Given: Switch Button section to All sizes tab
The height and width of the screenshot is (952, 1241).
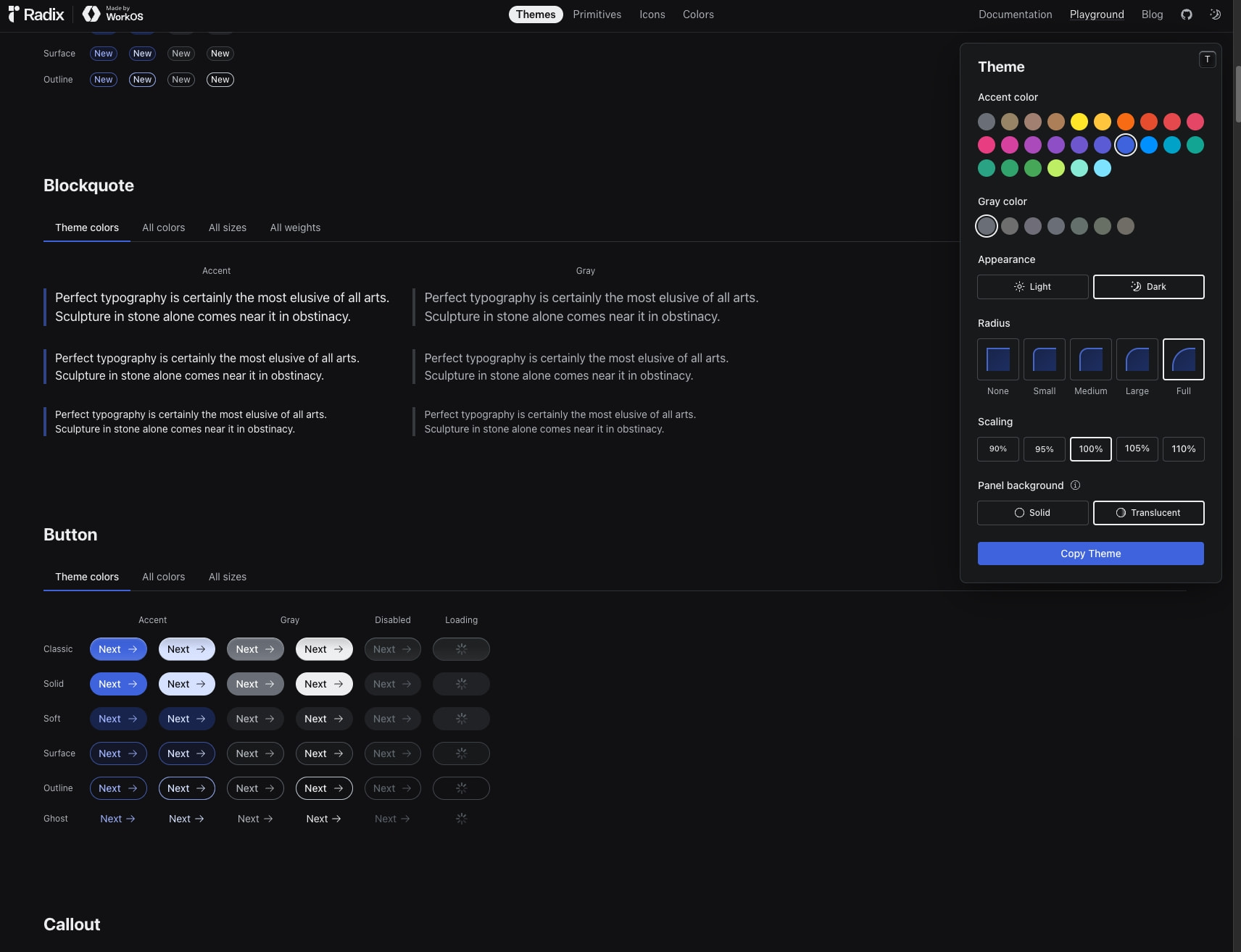Looking at the screenshot, I should pyautogui.click(x=228, y=577).
